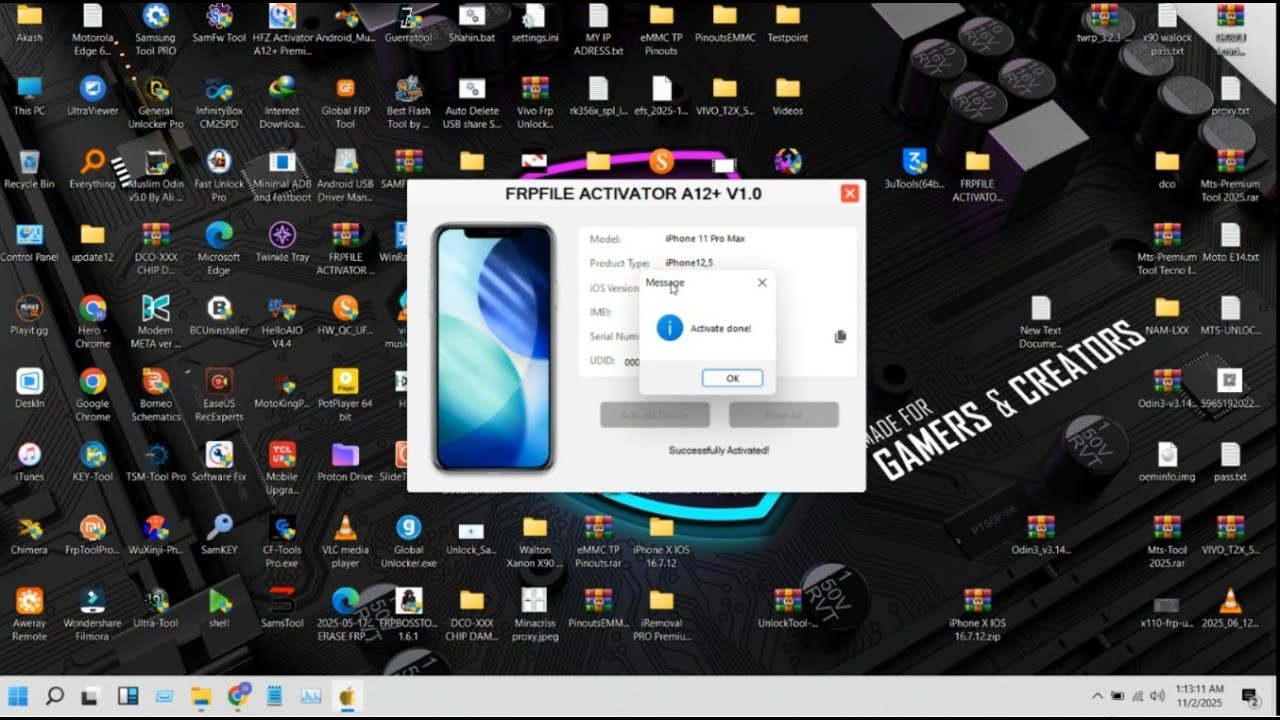The image size is (1280, 720).
Task: Open the Windows Start menu
Action: [18, 696]
